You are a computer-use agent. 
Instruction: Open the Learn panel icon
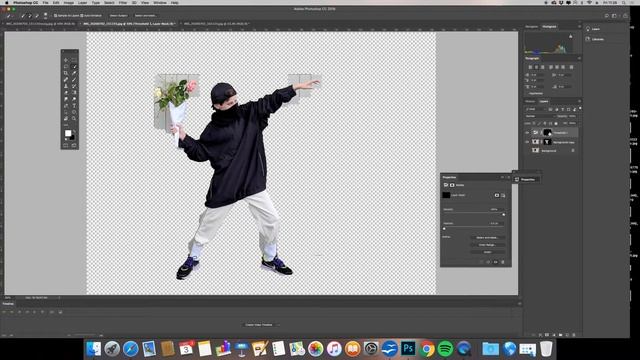click(588, 29)
